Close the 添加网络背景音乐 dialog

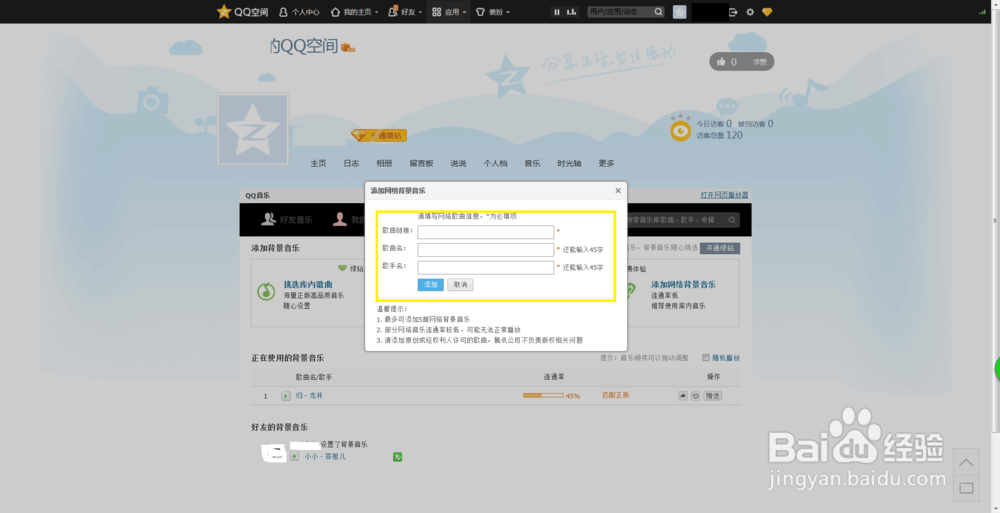[617, 190]
